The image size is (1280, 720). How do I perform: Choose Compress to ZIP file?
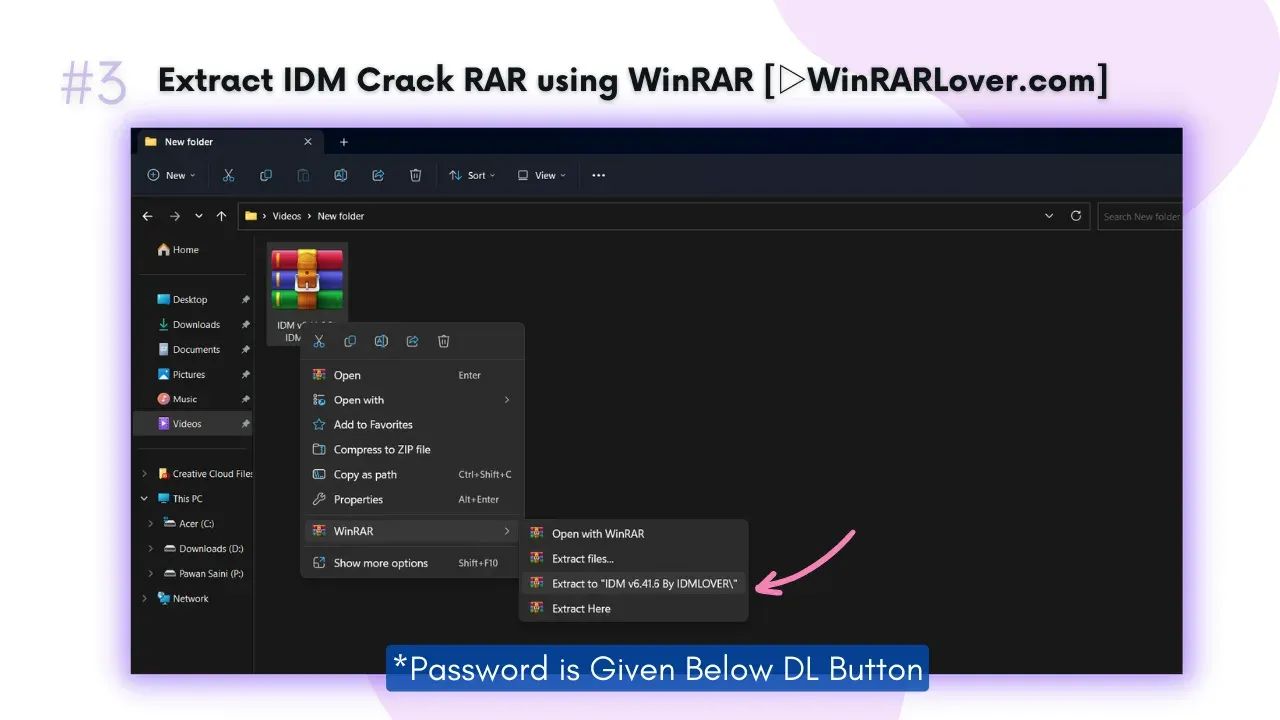412,450
